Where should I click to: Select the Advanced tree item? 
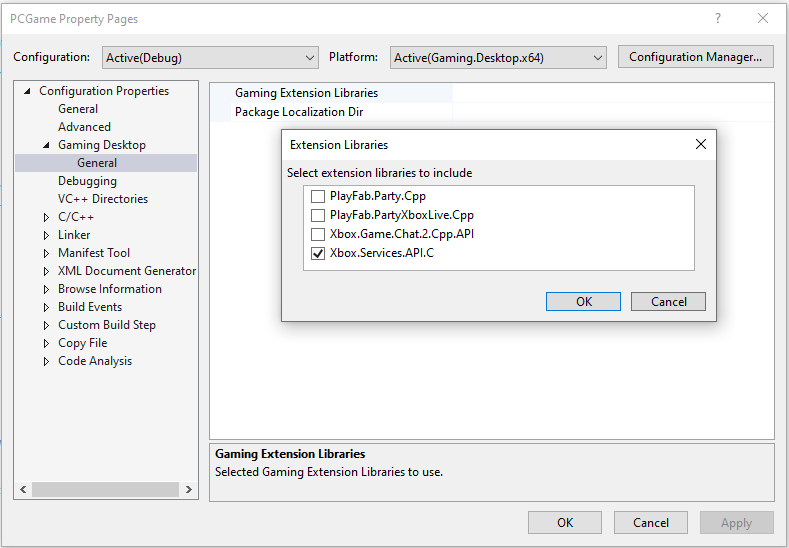tap(84, 127)
